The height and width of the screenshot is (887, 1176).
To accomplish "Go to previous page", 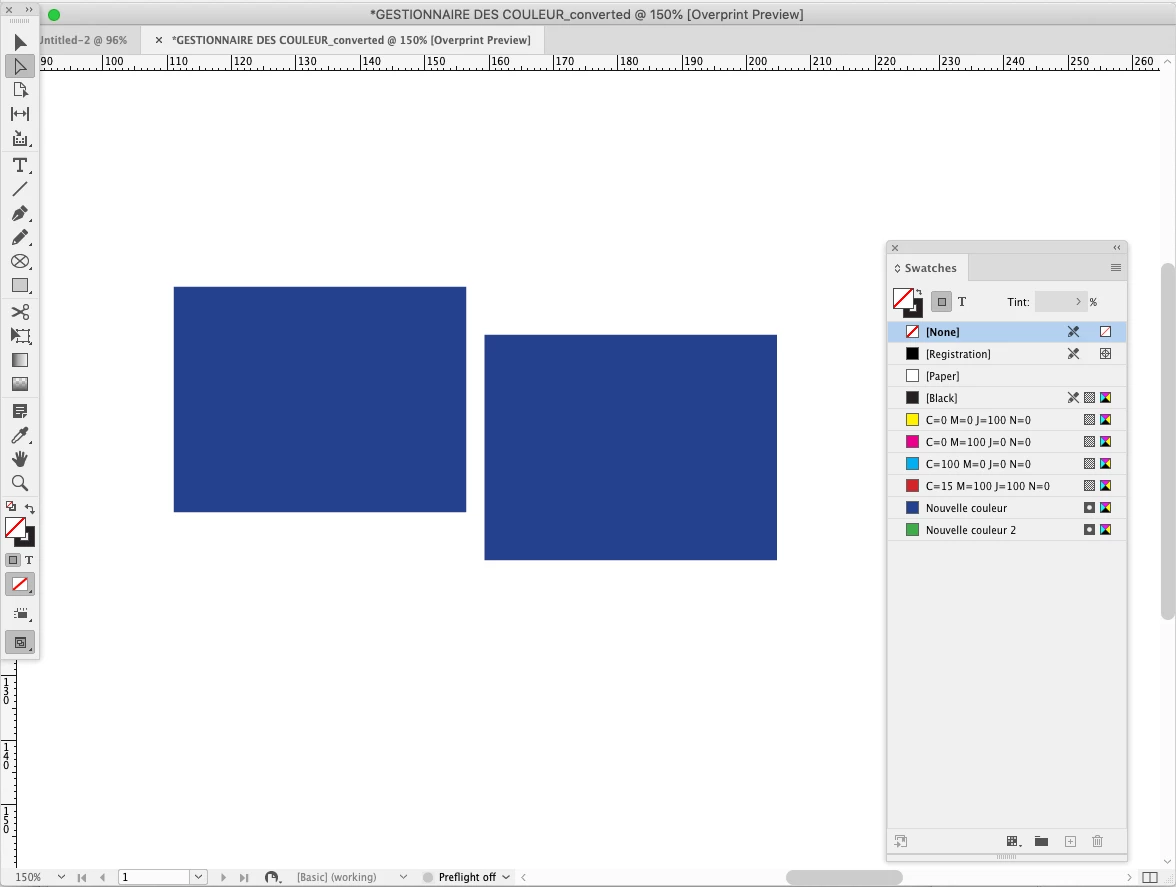I will (103, 877).
